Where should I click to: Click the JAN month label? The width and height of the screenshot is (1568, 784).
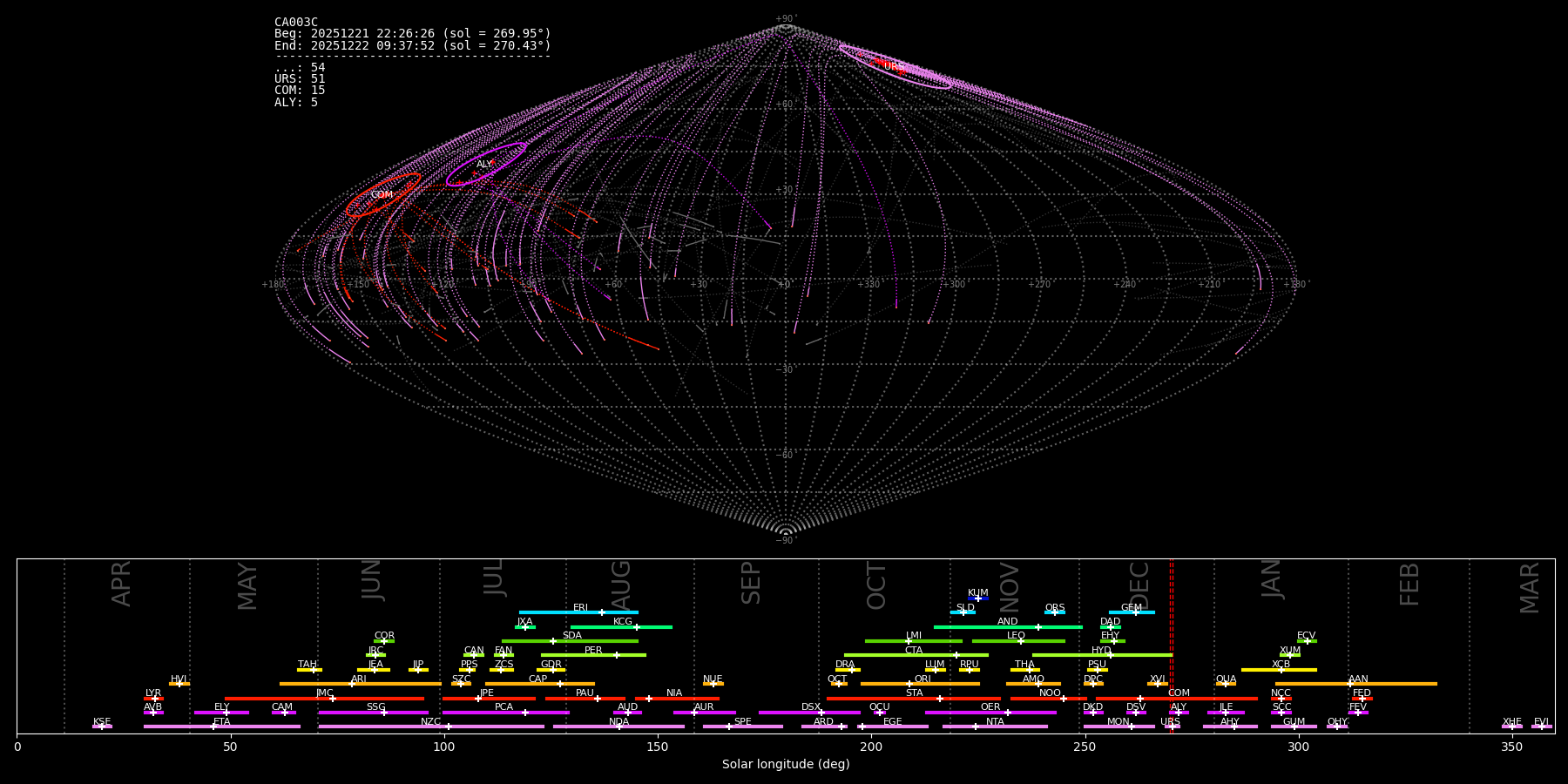[x=1272, y=579]
